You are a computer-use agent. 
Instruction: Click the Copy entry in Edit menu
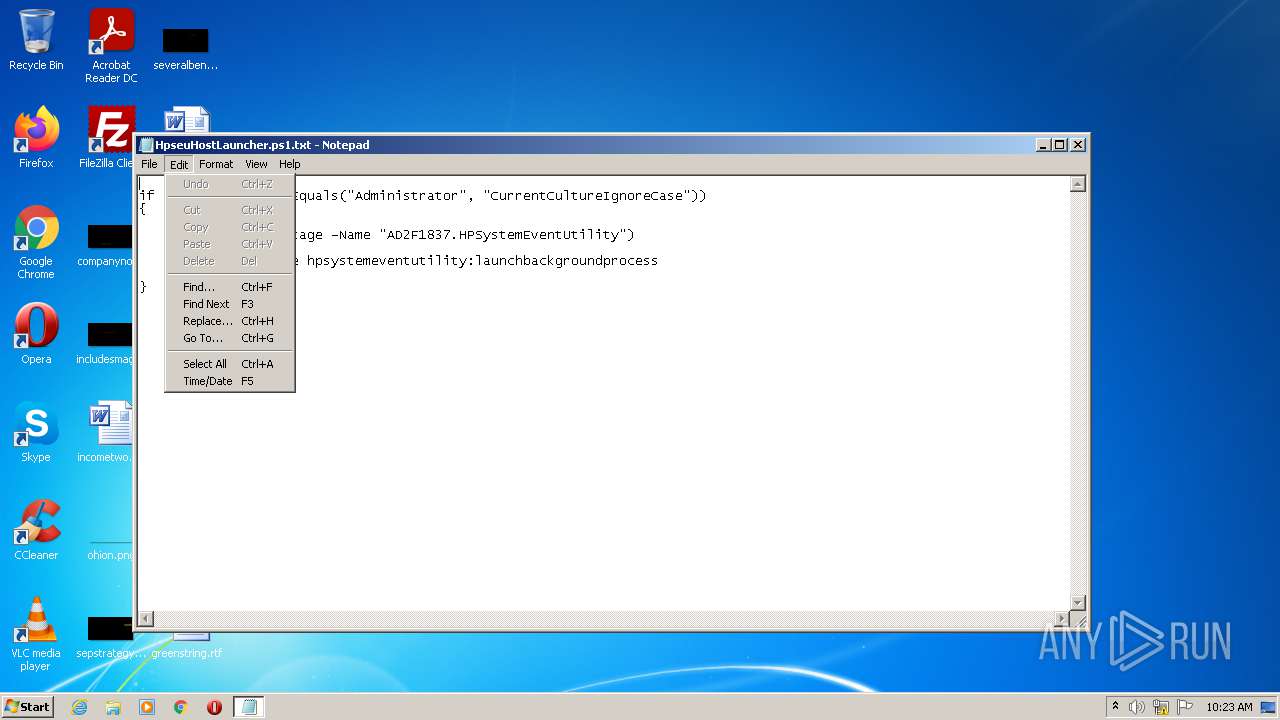coord(229,227)
